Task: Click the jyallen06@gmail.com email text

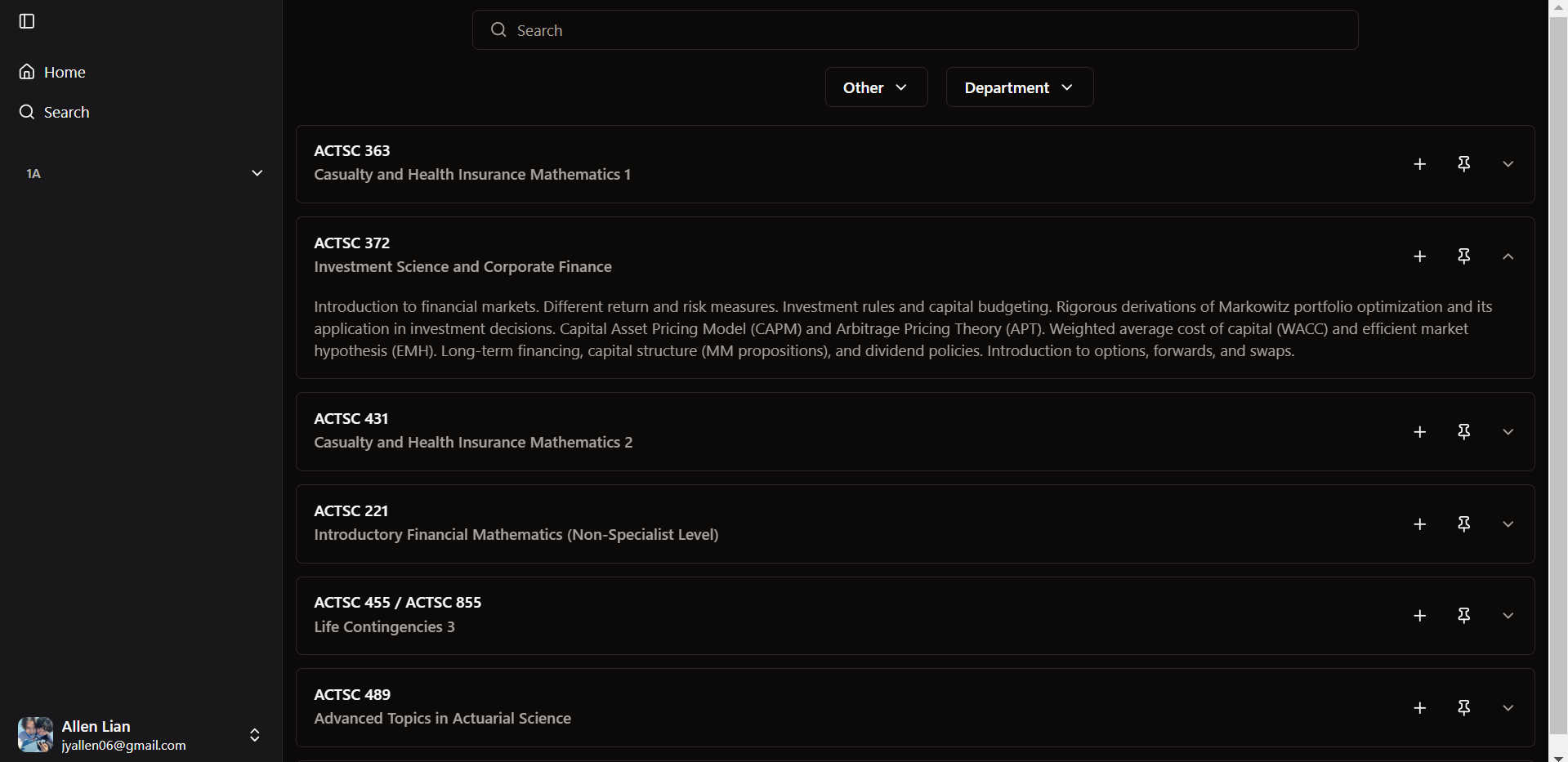Action: pyautogui.click(x=124, y=746)
